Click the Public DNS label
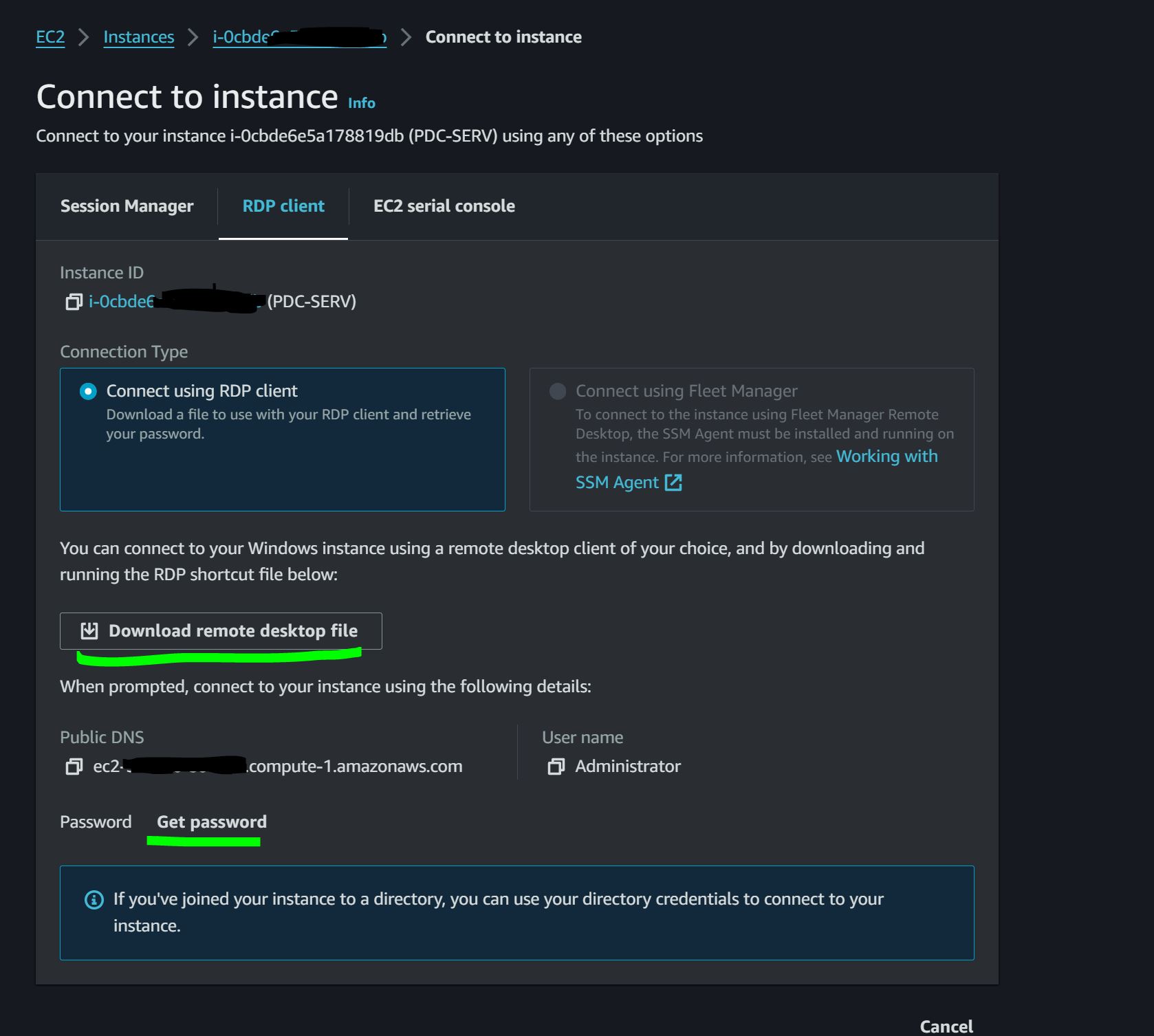This screenshot has width=1154, height=1036. click(x=102, y=738)
